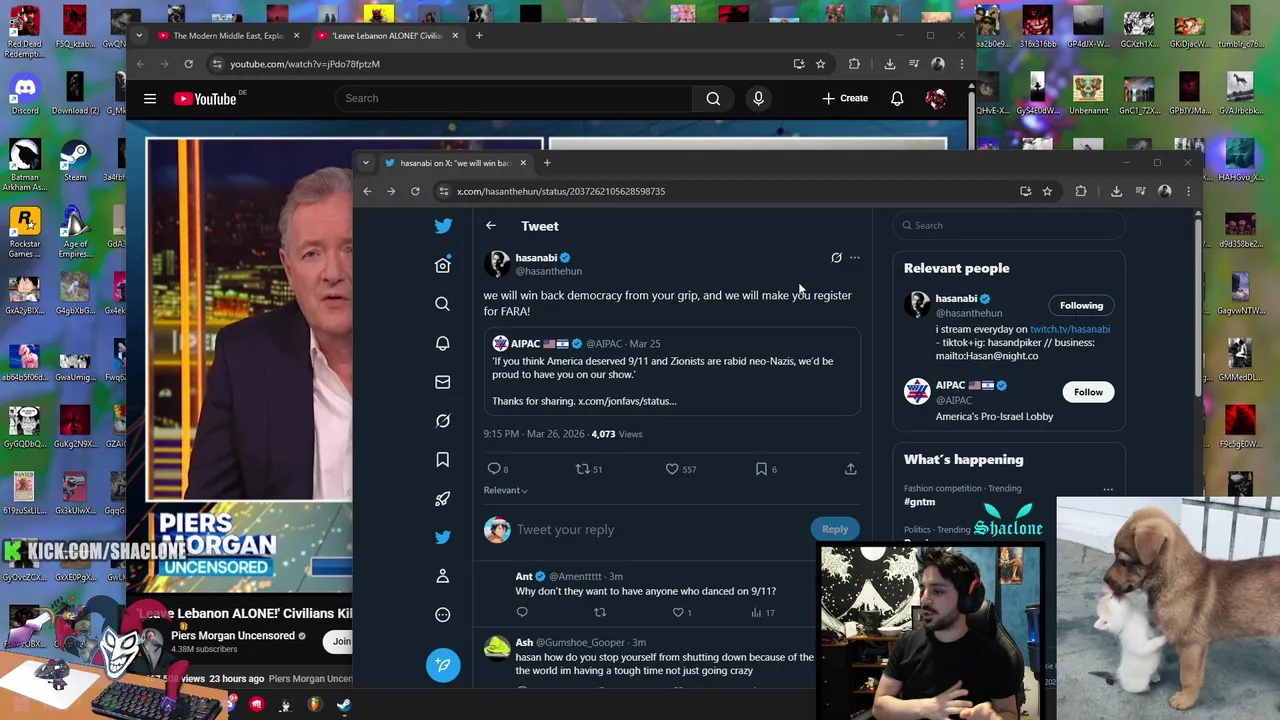
Task: Open Steam desktop shortcut
Action: click(x=75, y=161)
